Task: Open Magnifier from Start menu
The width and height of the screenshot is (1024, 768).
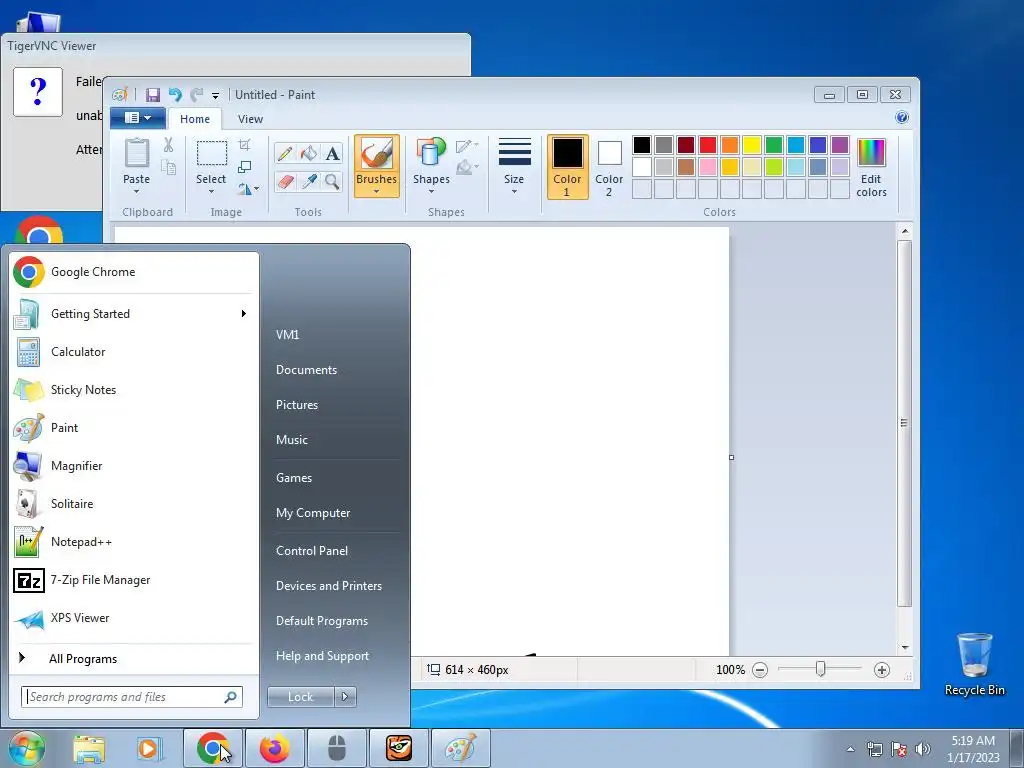Action: (x=134, y=466)
